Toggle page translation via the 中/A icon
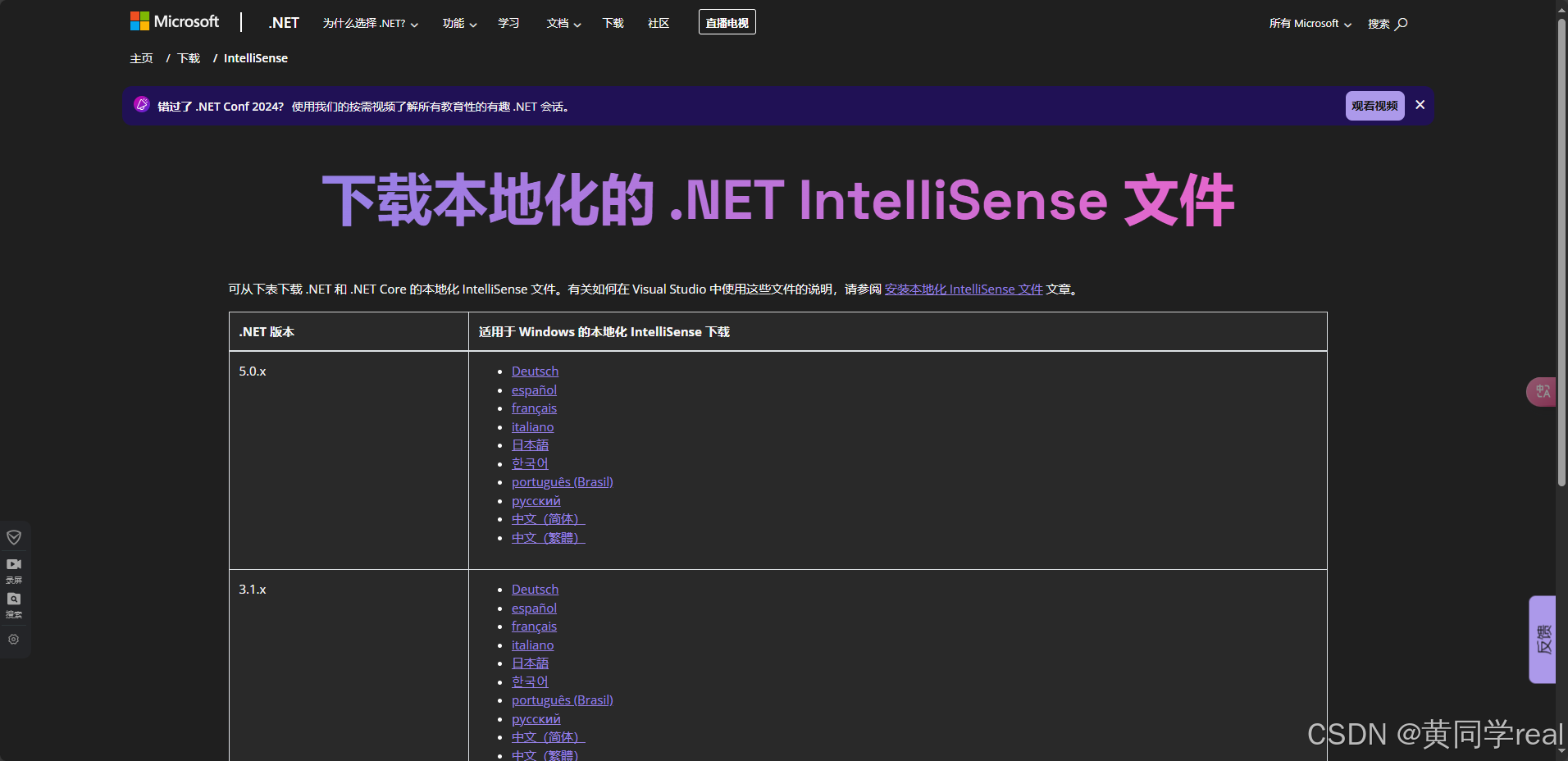The image size is (1568, 761). coord(1542,391)
